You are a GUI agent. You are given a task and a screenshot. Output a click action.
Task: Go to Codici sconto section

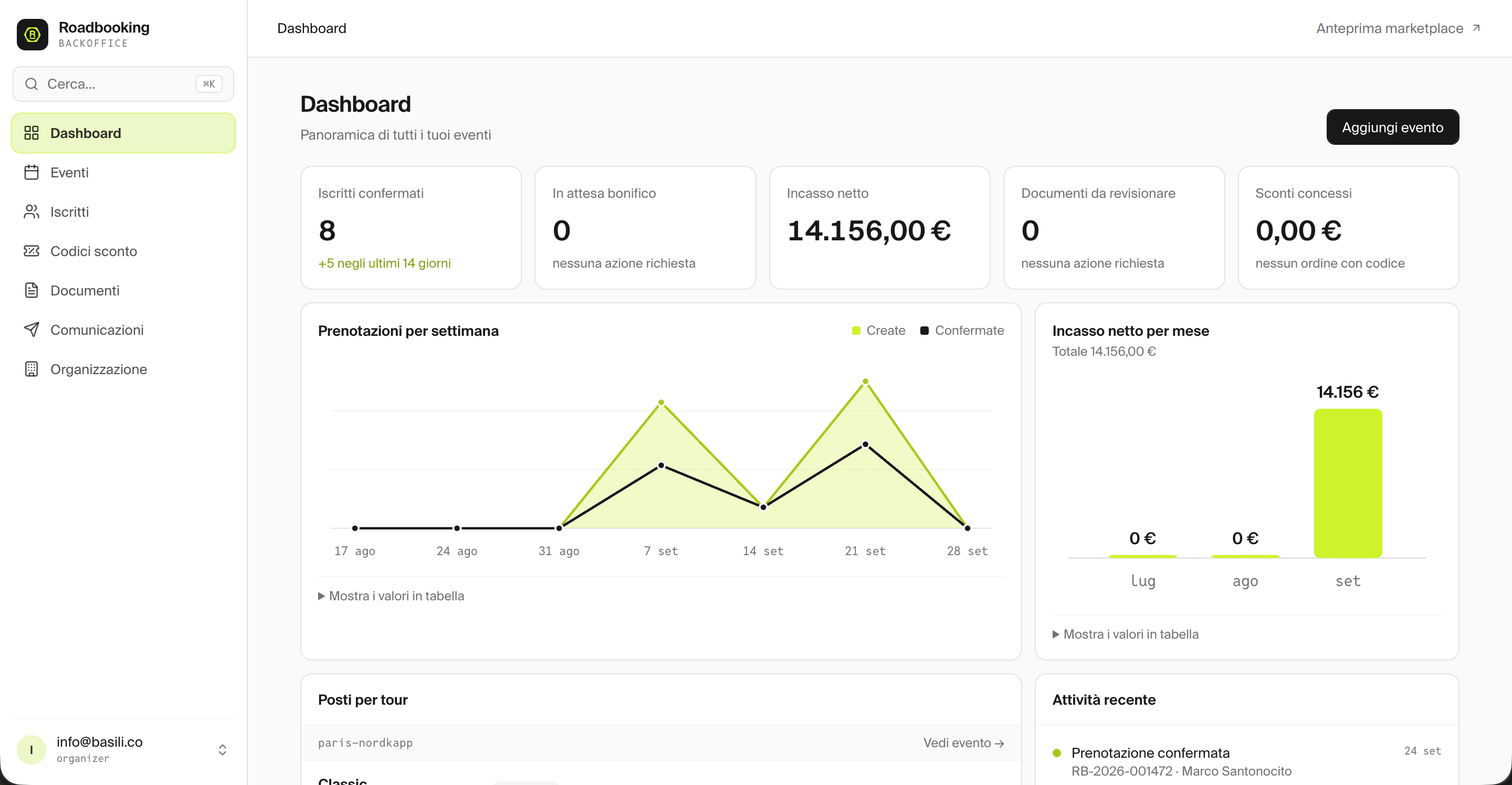[x=123, y=250]
